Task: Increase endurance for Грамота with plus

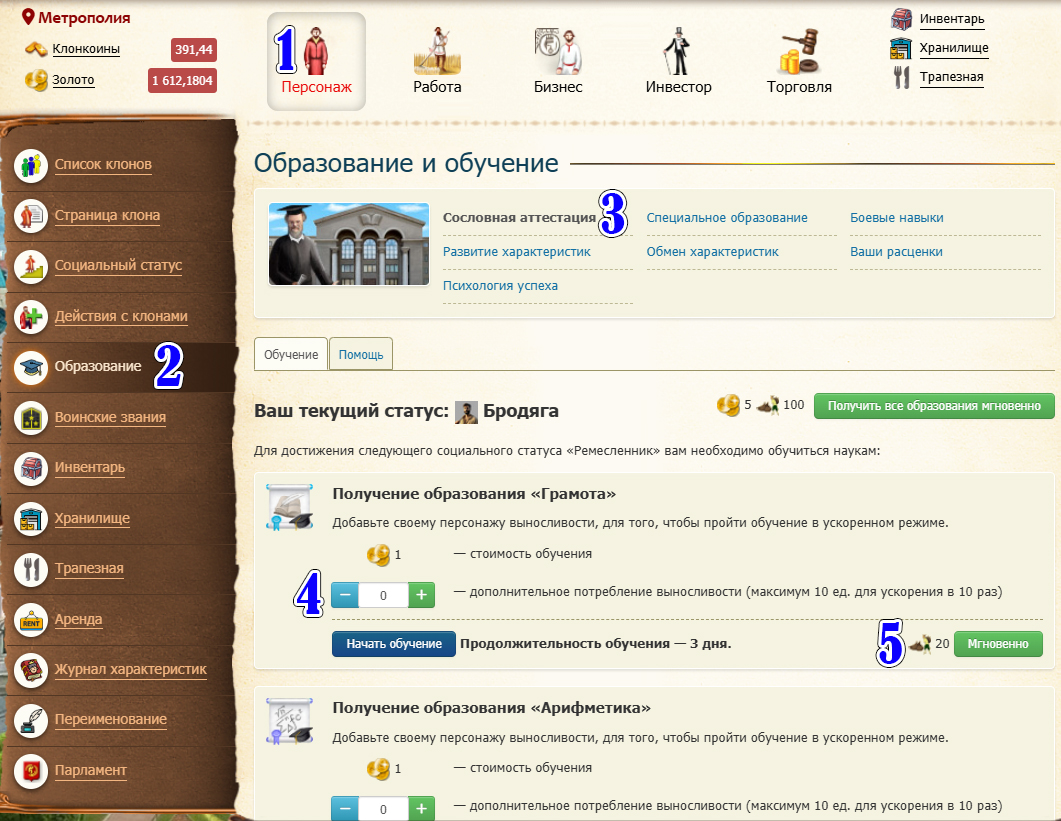Action: [421, 595]
